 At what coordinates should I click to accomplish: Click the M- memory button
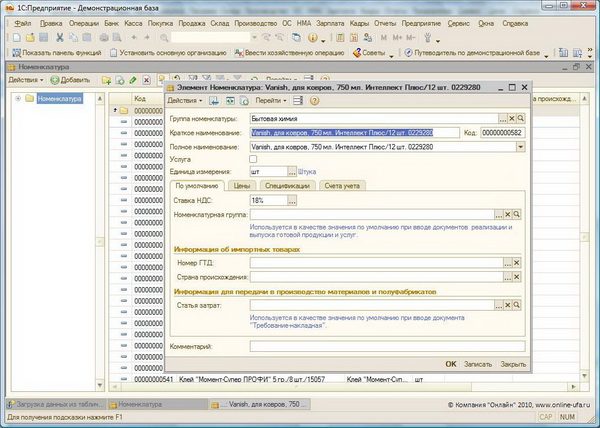(411, 37)
